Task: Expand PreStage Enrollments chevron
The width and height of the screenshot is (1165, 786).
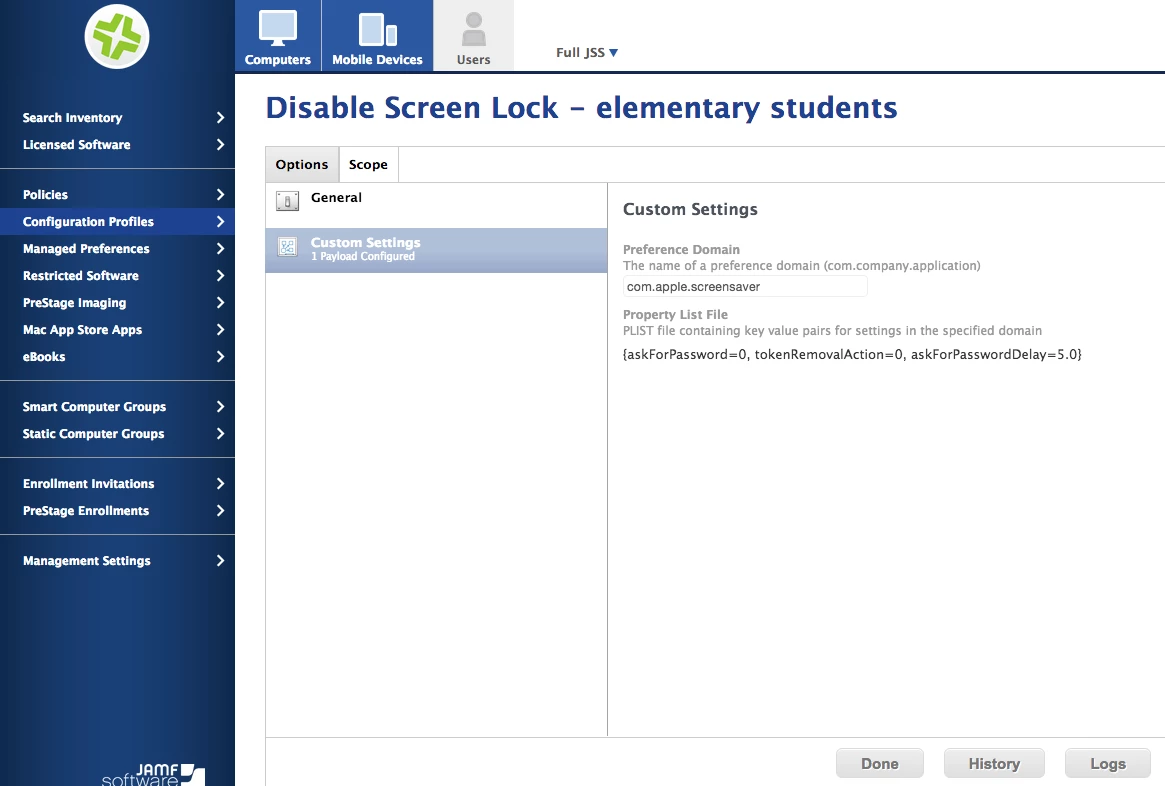Action: 220,510
